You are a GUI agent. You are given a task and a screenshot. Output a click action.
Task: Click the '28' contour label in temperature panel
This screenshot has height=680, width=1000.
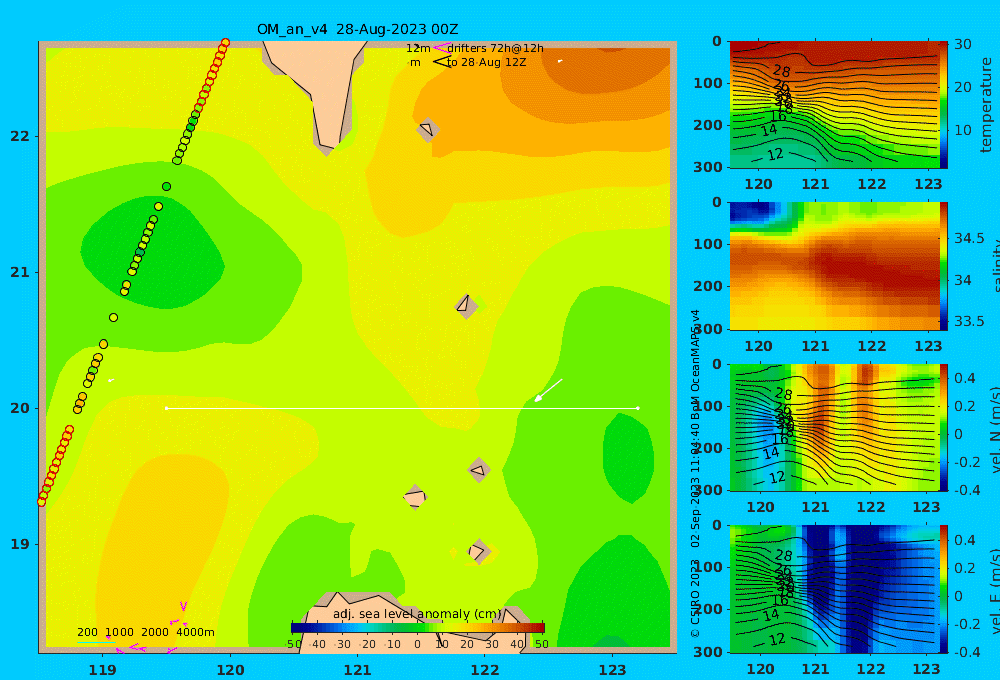tap(782, 71)
